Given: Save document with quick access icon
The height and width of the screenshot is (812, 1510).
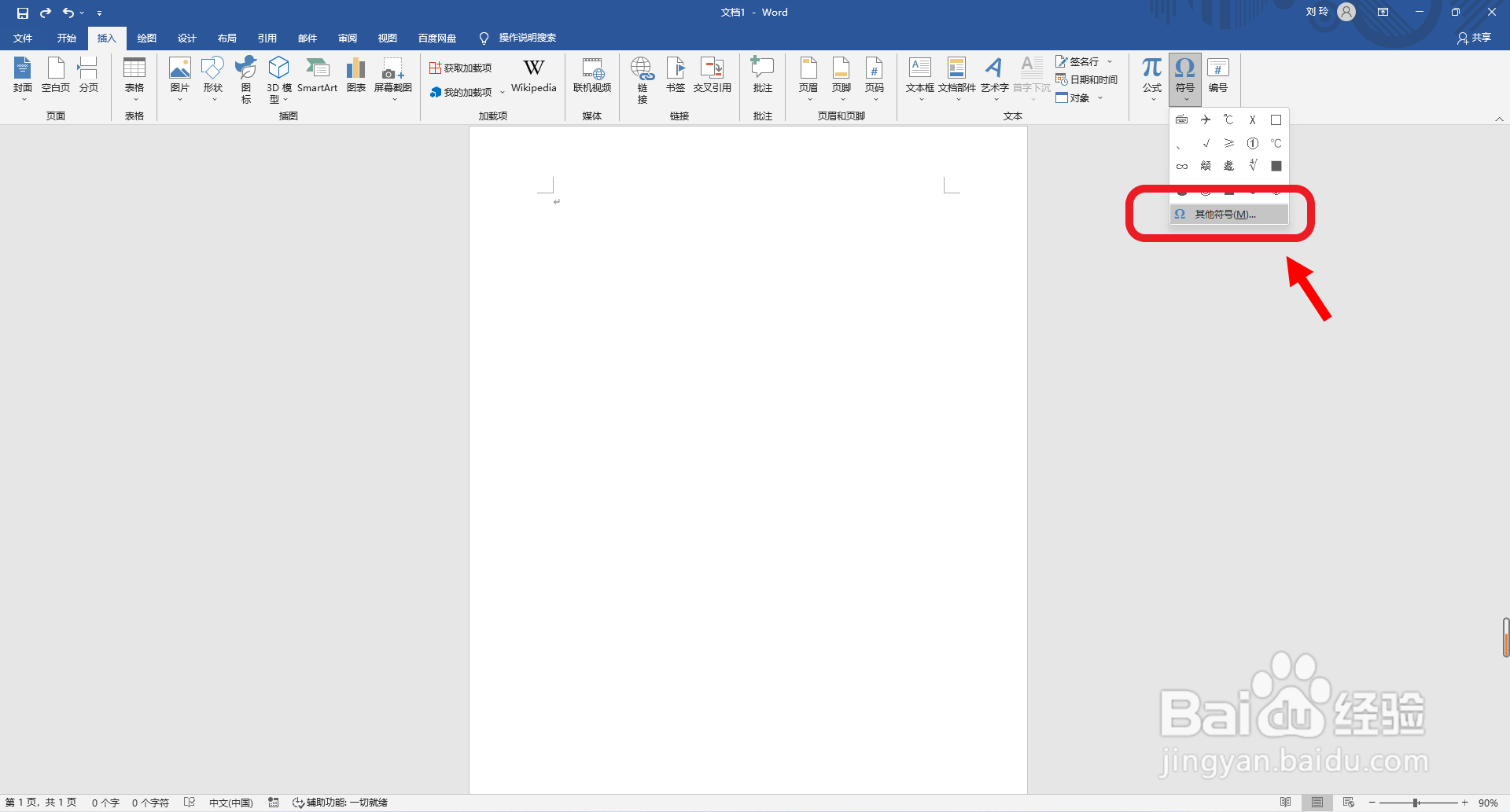Looking at the screenshot, I should (23, 13).
